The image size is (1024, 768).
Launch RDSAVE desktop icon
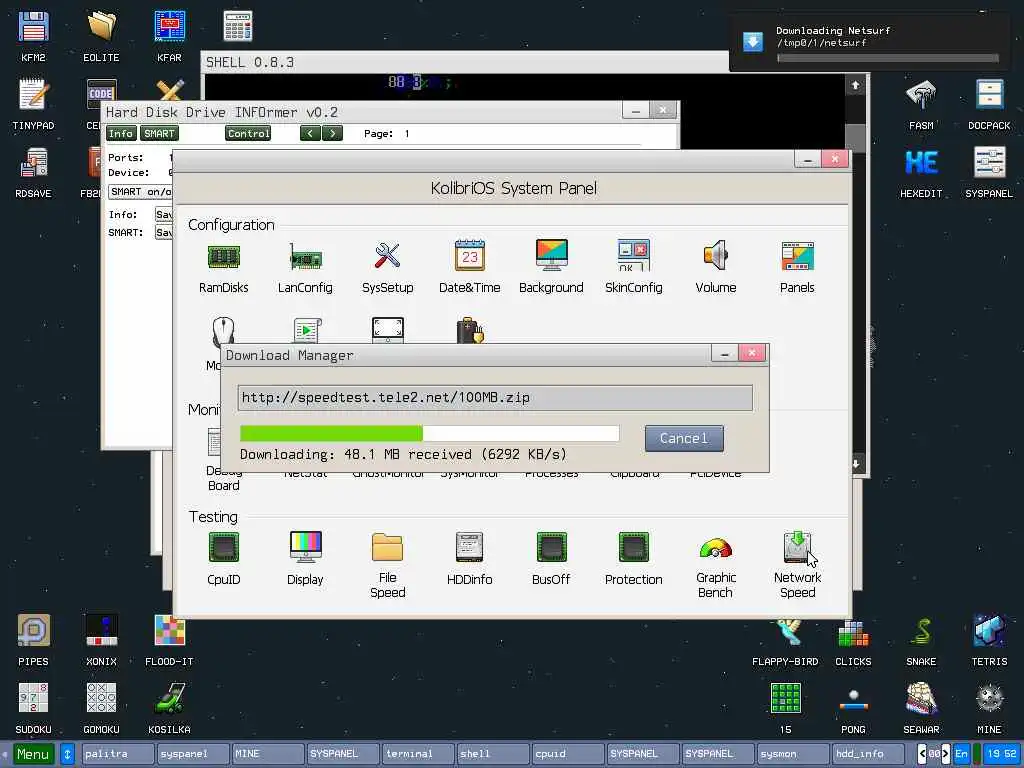pyautogui.click(x=33, y=163)
